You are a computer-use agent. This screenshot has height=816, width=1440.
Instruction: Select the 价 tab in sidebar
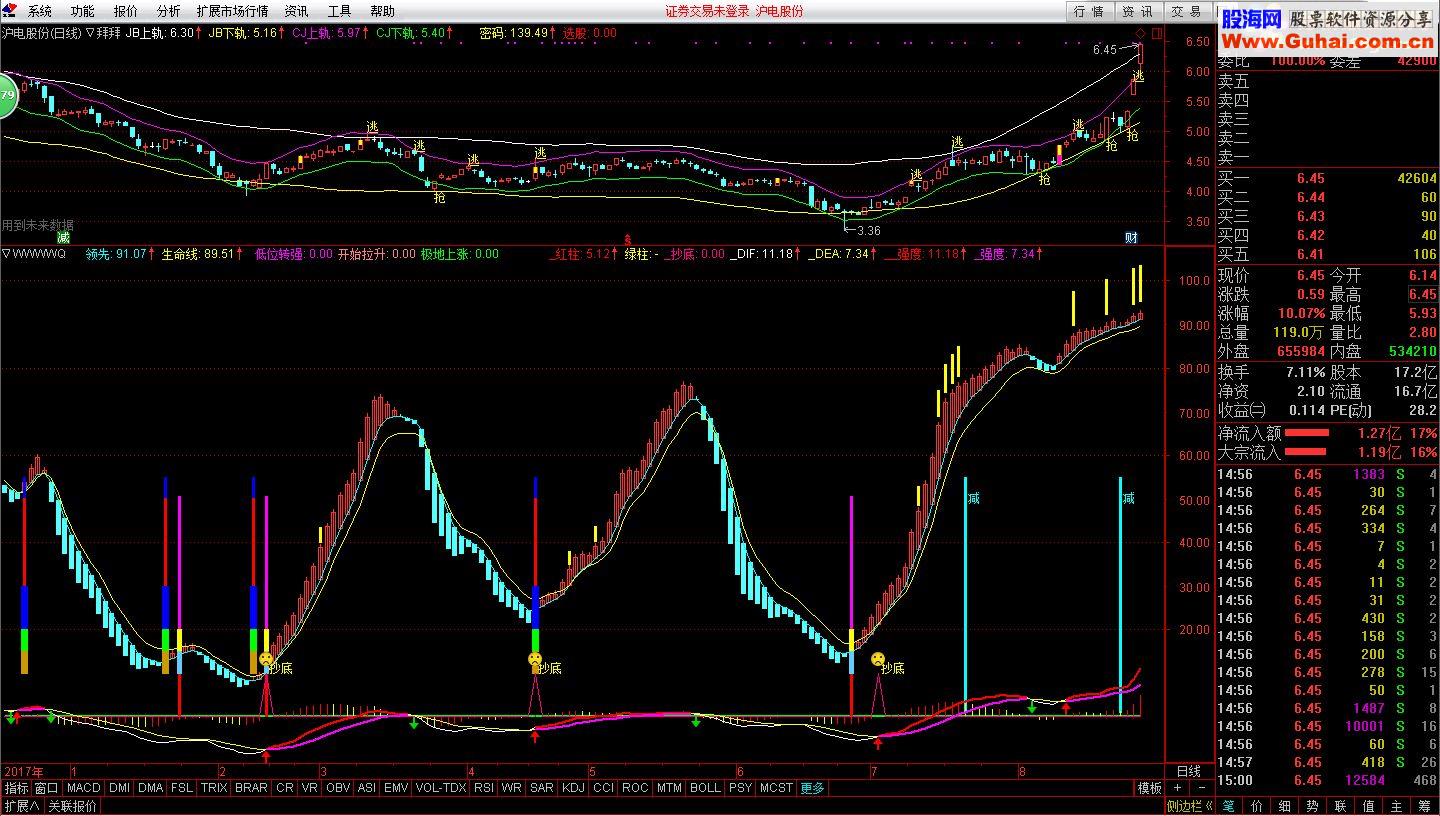(1257, 806)
